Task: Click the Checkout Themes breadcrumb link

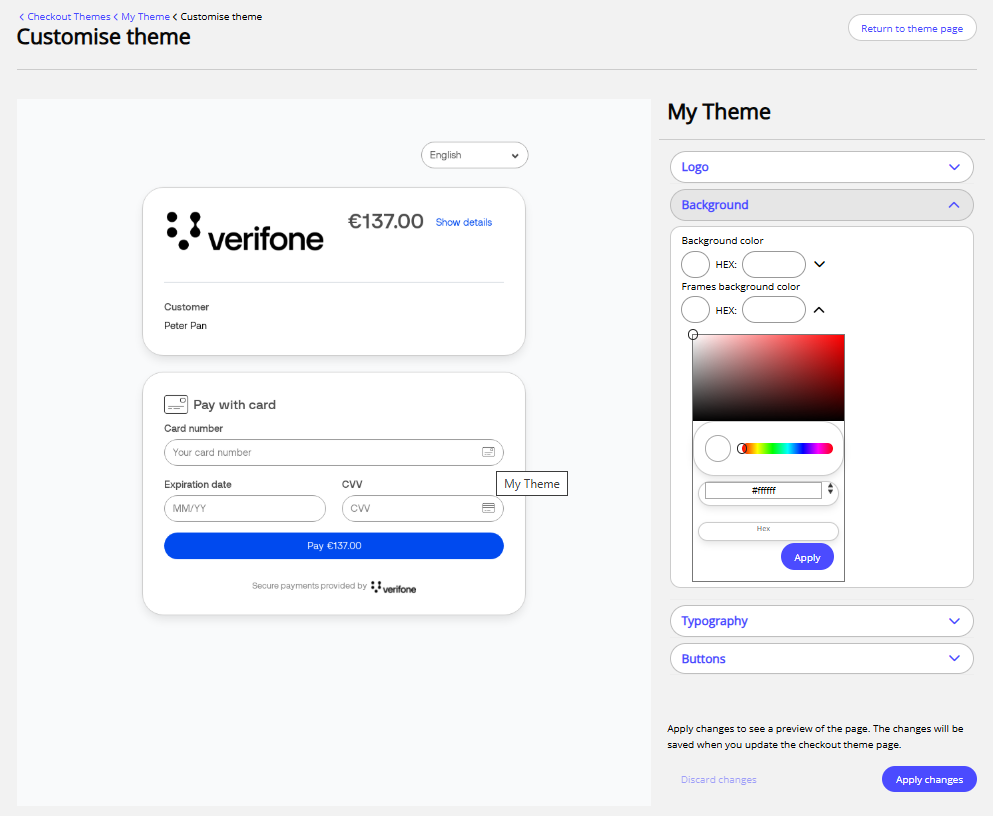Action: pos(68,16)
